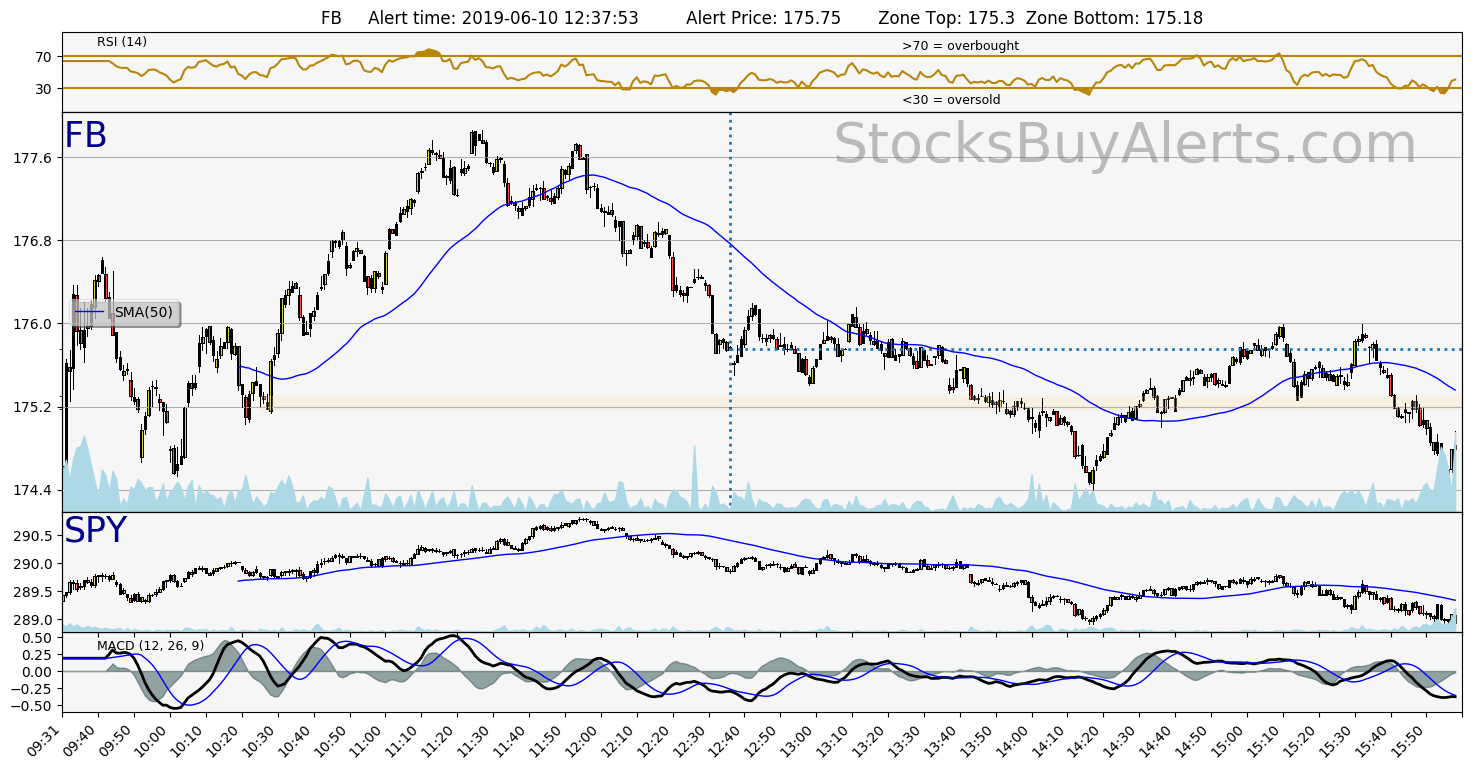Click the 290.5 SPY axis label
Image resolution: width=1475 pixels, height=770 pixels.
coord(32,536)
